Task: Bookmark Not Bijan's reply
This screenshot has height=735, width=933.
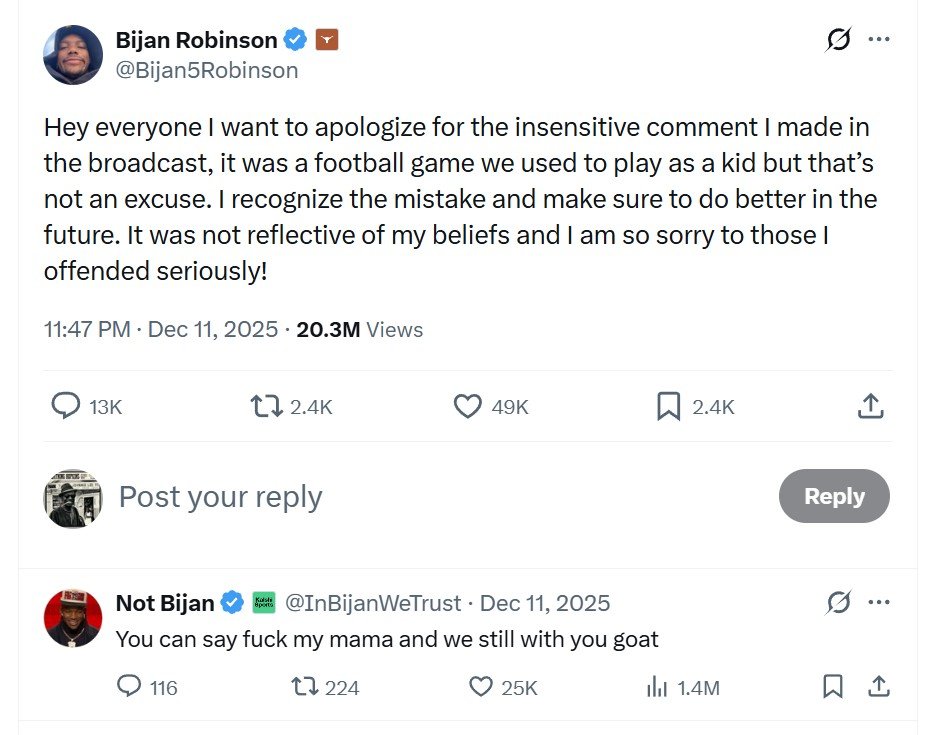Action: 832,687
